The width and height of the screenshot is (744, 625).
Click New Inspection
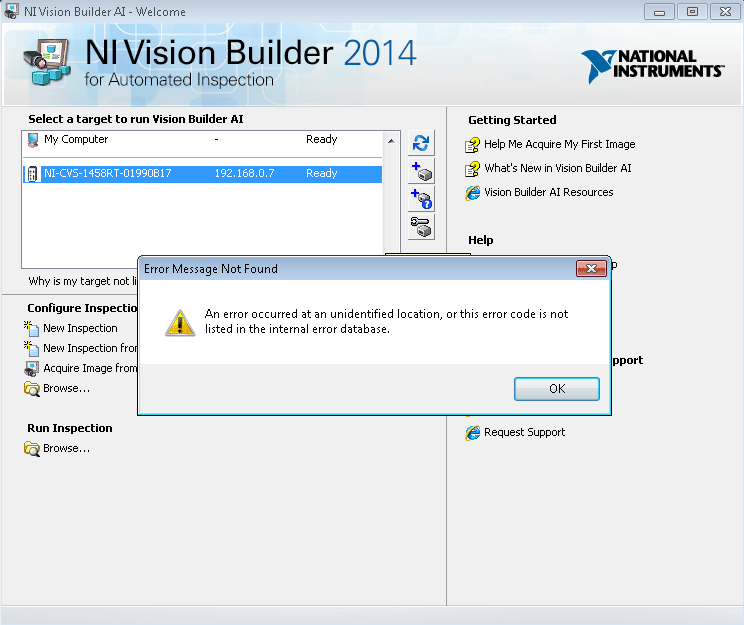pyautogui.click(x=80, y=328)
